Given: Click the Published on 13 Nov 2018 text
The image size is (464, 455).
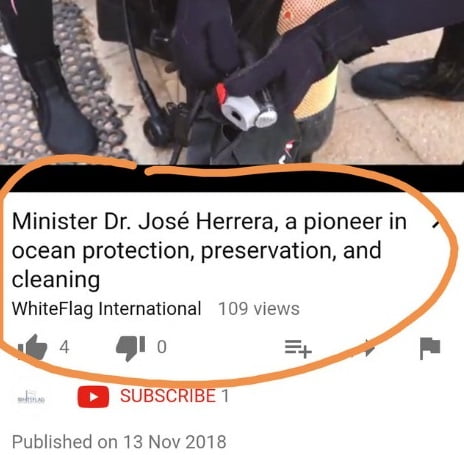Looking at the screenshot, I should 119,442.
